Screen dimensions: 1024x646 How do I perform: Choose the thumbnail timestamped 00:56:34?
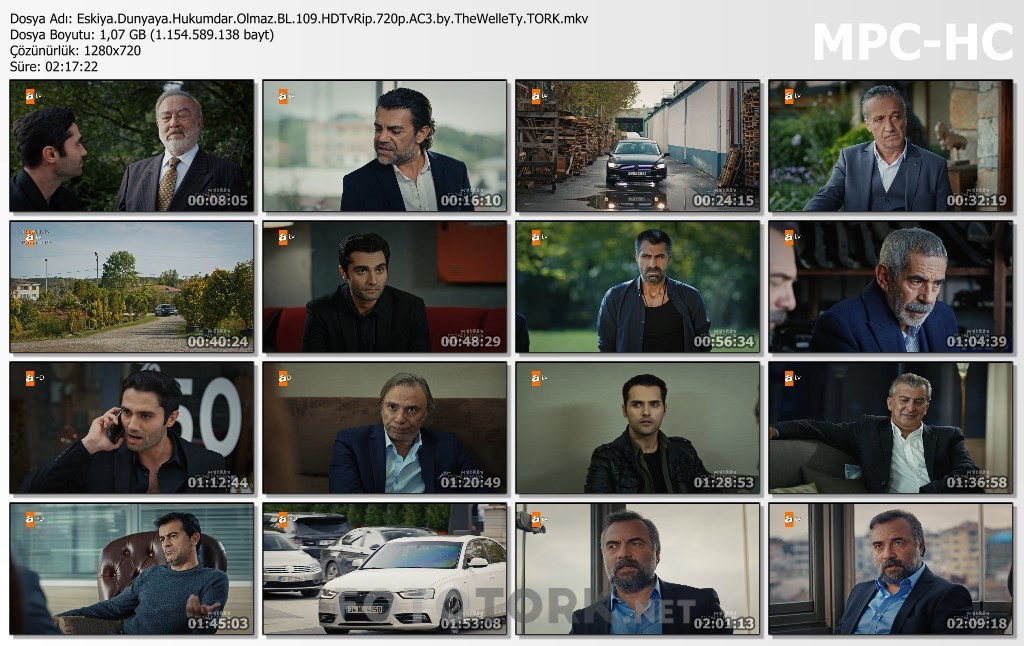click(637, 287)
